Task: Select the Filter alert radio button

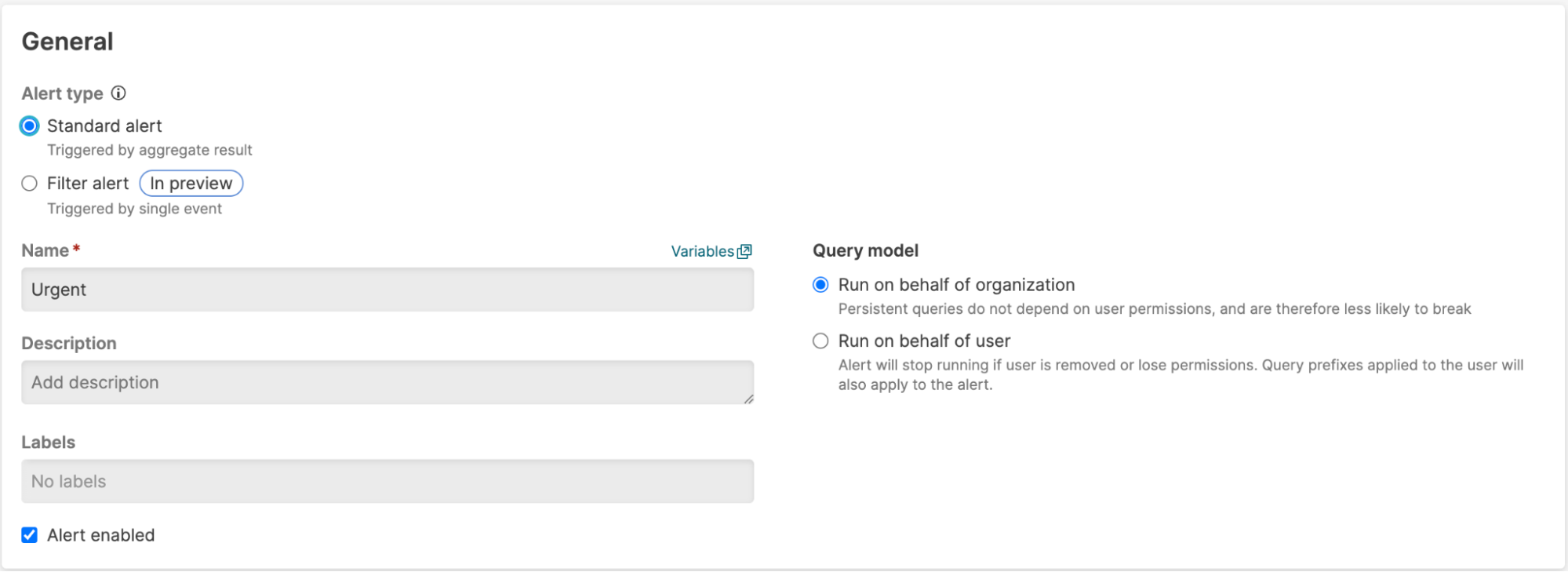Action: pyautogui.click(x=30, y=184)
